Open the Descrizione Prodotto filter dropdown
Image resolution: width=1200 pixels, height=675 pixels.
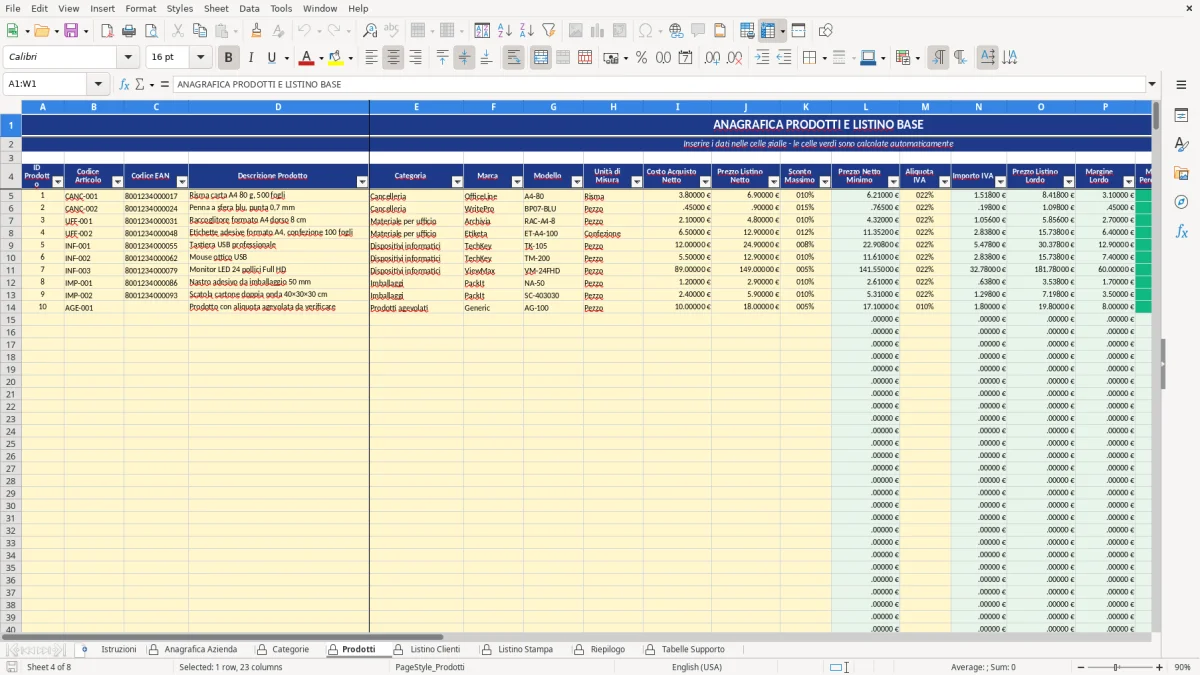click(x=362, y=182)
